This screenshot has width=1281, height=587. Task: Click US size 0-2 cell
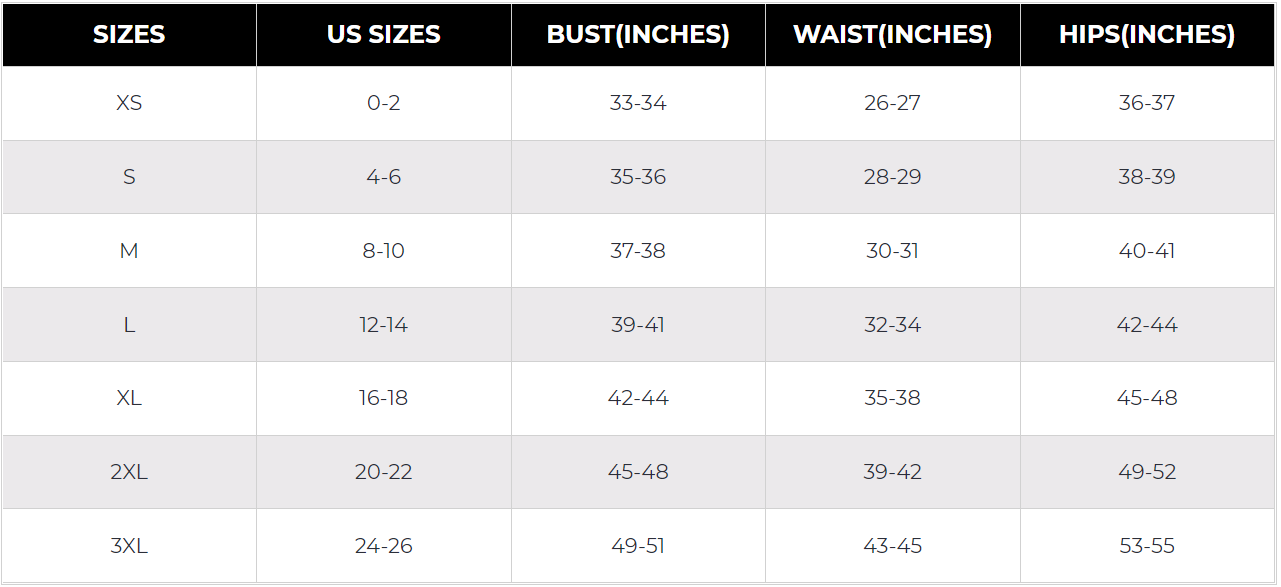[384, 103]
